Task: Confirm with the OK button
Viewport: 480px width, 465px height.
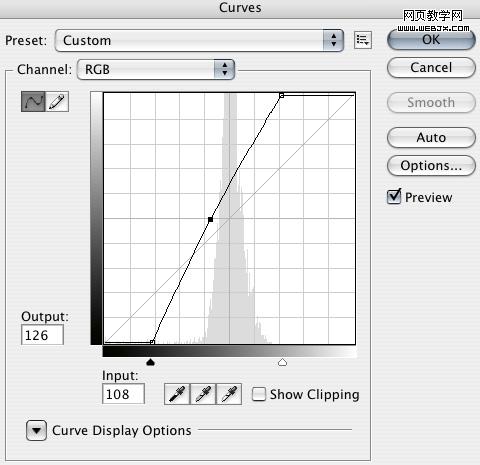Action: coord(431,40)
